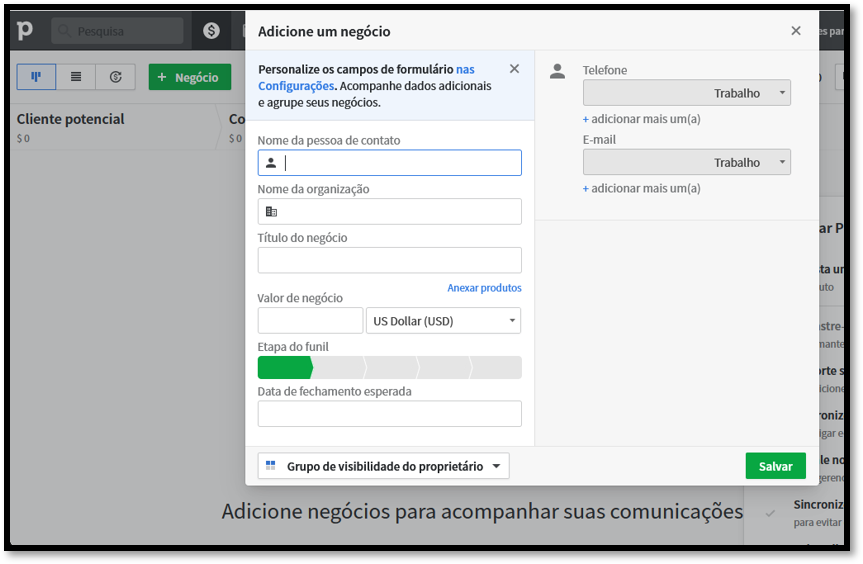Focus Título do negócio field
This screenshot has height=564, width=863.
tap(390, 260)
